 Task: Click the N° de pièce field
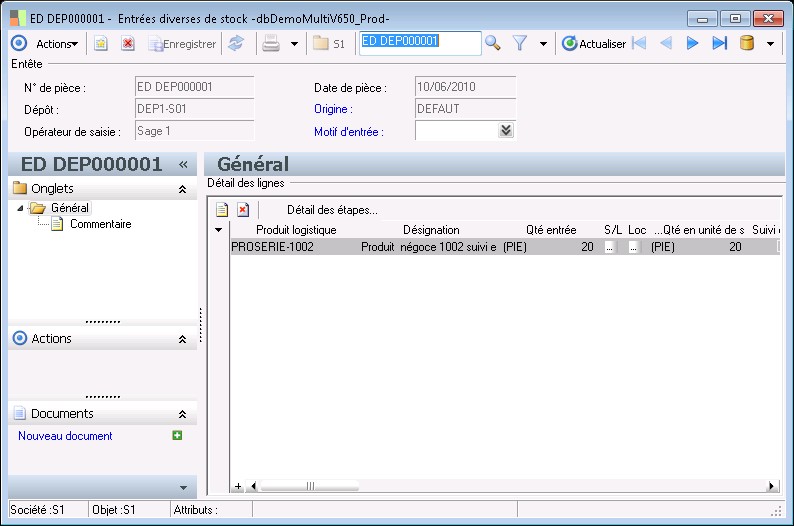[194, 87]
